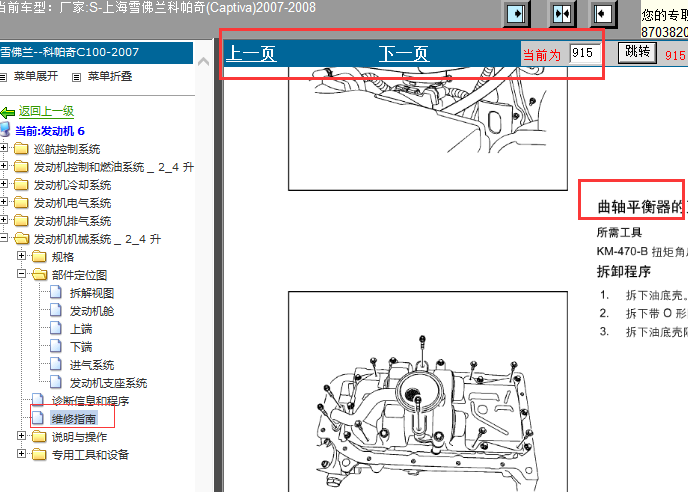Click the 专用工具和设备 folder icon
Viewport: 688px width, 492px height.
(x=39, y=454)
